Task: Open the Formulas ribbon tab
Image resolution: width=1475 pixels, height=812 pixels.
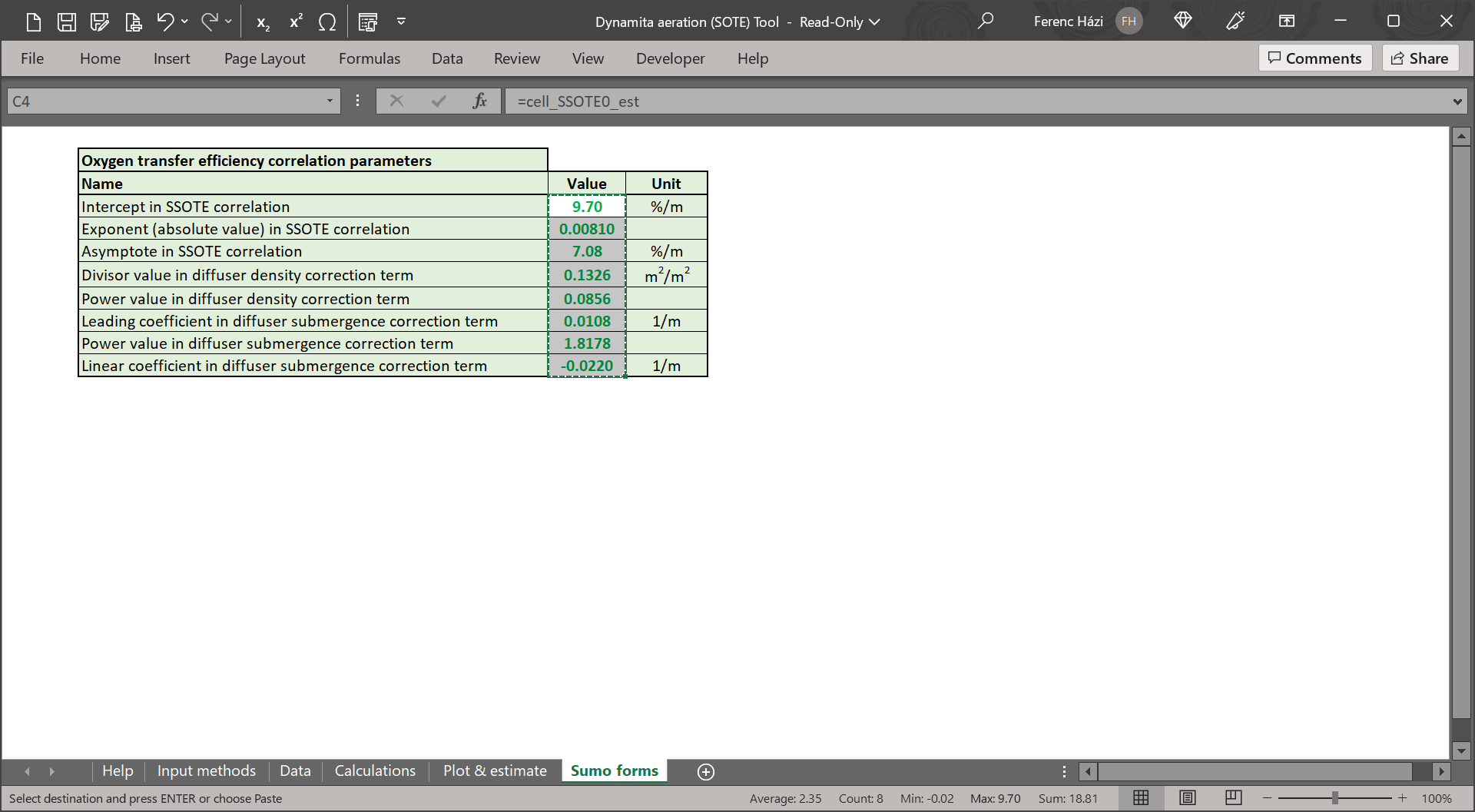Action: click(x=369, y=58)
